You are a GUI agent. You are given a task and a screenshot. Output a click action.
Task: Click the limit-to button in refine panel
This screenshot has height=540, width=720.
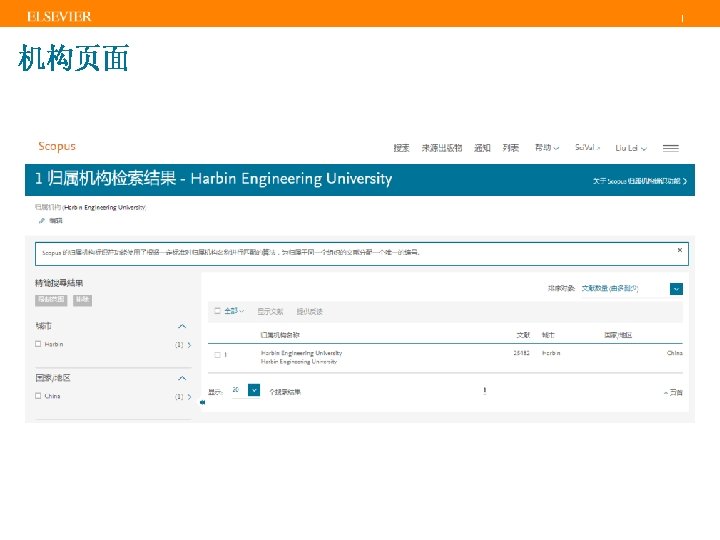pos(51,300)
